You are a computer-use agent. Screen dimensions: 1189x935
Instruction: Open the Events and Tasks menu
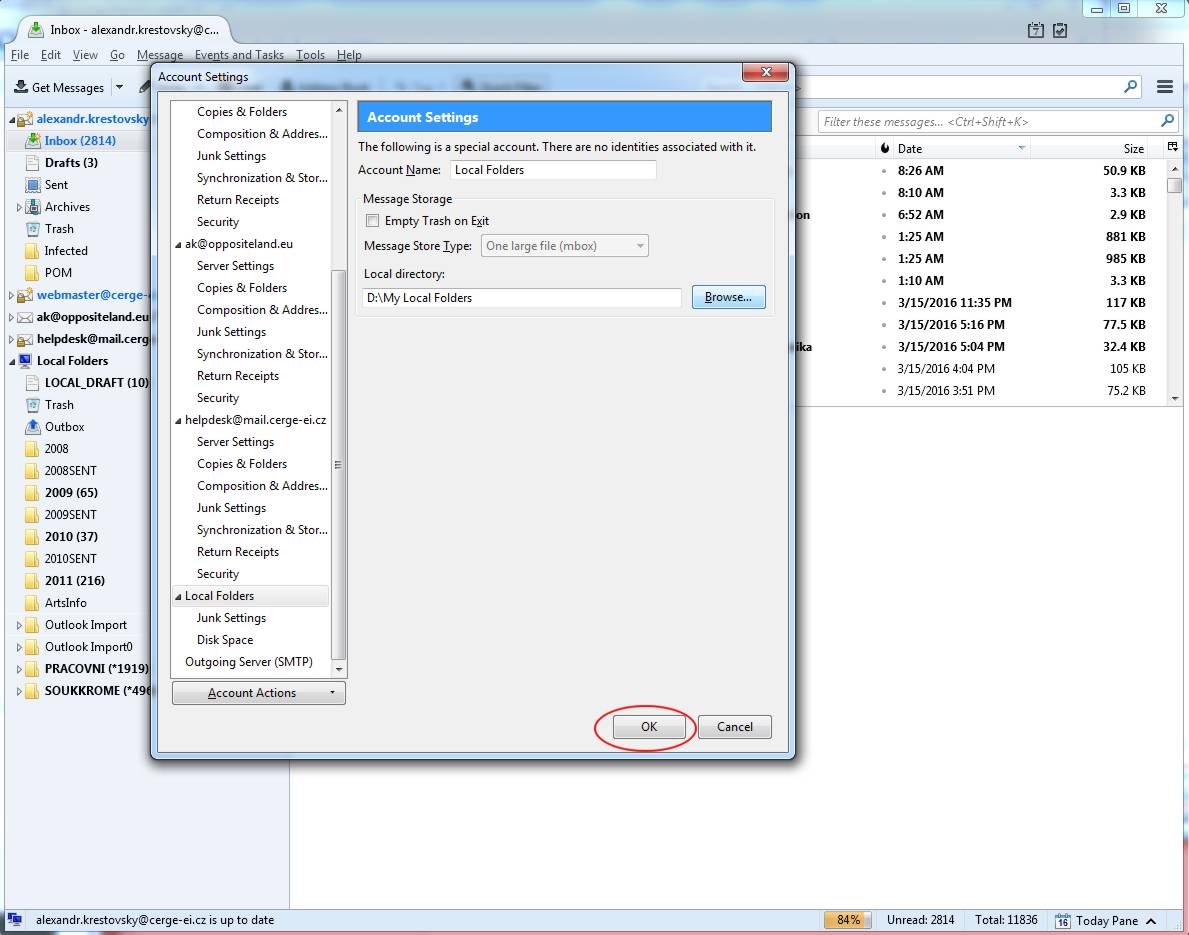[239, 55]
